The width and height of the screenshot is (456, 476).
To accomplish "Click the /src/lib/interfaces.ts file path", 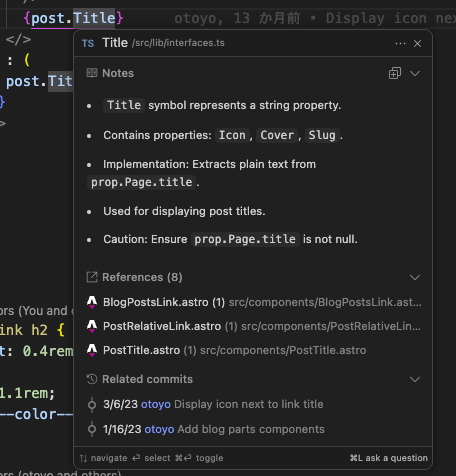I will tap(178, 43).
